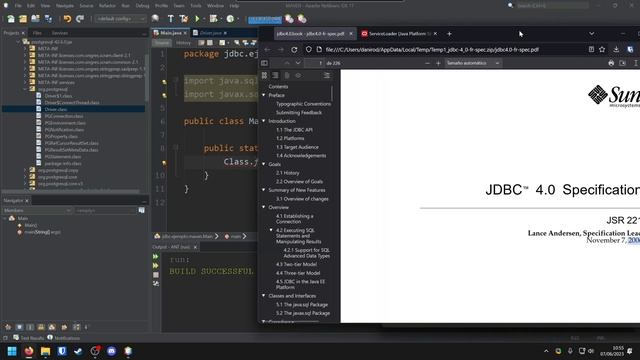This screenshot has height=360, width=640.
Task: Toggle the History view button in editor
Action: (183, 42)
